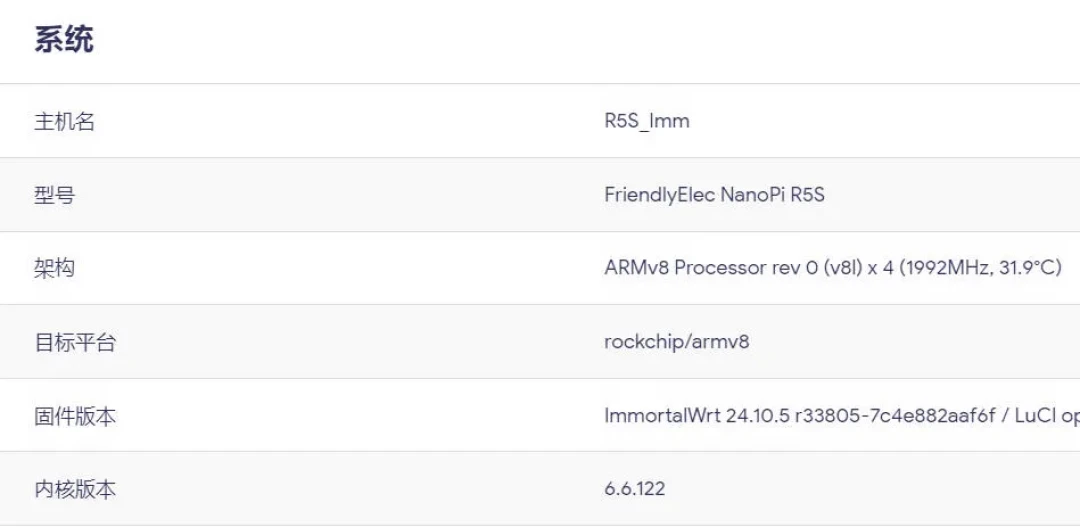Image resolution: width=1080 pixels, height=527 pixels.
Task: Select the 目标平台 label
Action: coord(75,342)
